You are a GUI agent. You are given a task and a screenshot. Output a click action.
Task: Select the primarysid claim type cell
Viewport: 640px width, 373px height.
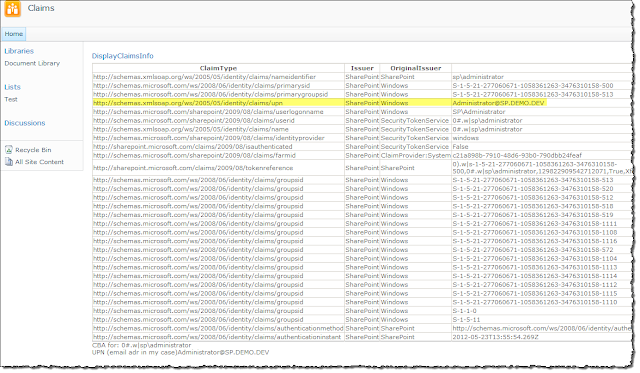(218, 86)
